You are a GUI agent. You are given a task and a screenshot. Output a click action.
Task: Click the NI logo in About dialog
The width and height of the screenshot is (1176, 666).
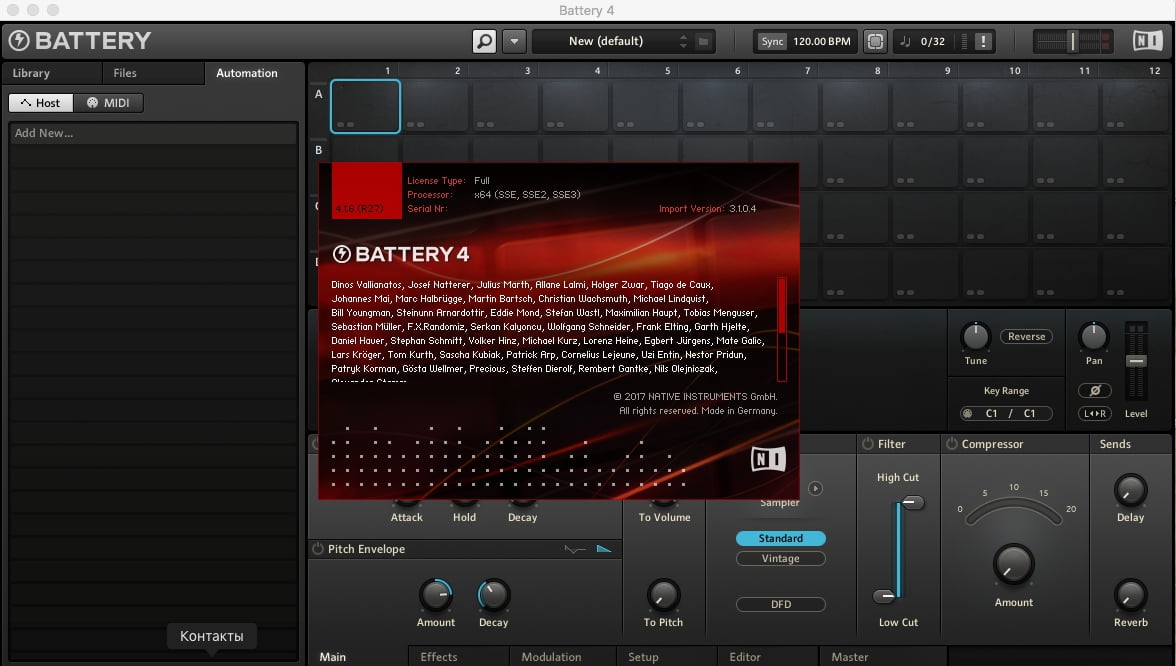click(768, 458)
